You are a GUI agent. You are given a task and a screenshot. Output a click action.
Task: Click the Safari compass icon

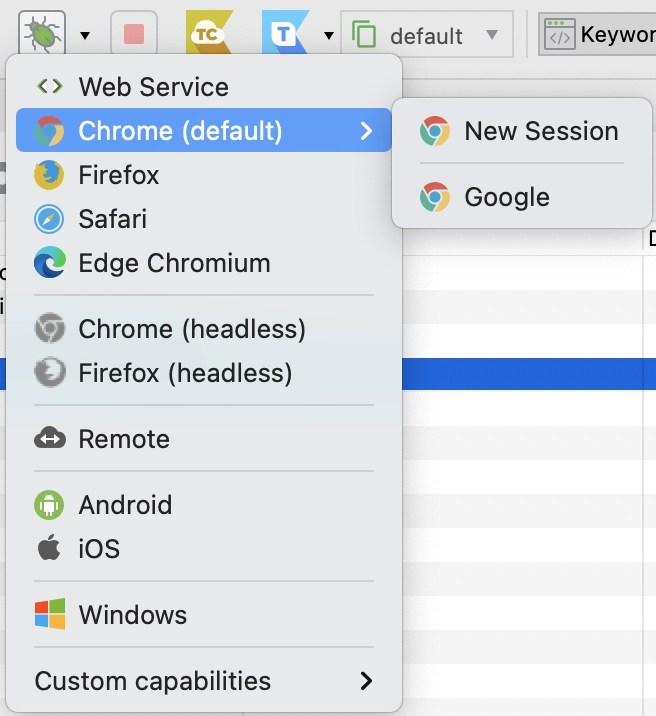point(48,219)
